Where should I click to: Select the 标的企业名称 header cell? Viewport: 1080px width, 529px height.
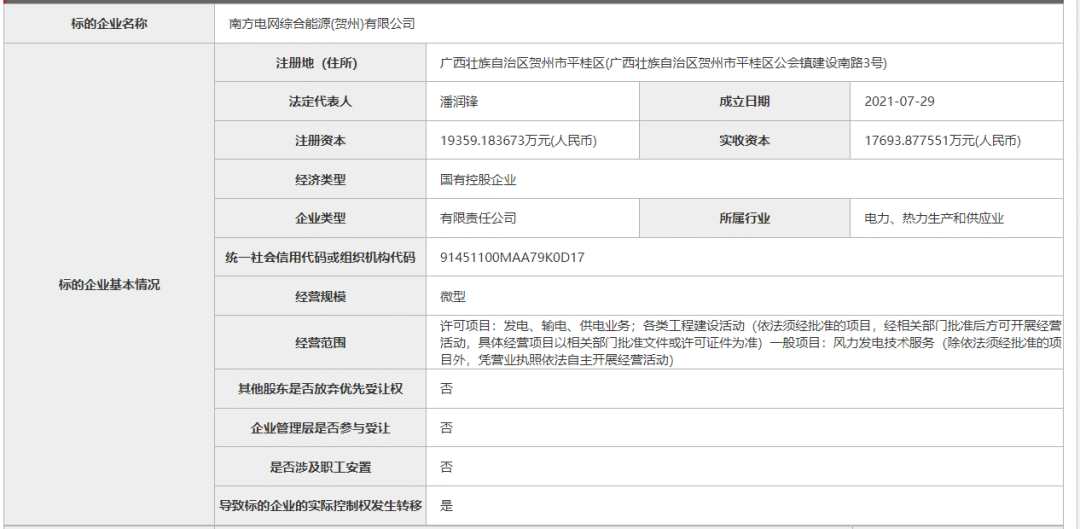[x=109, y=23]
